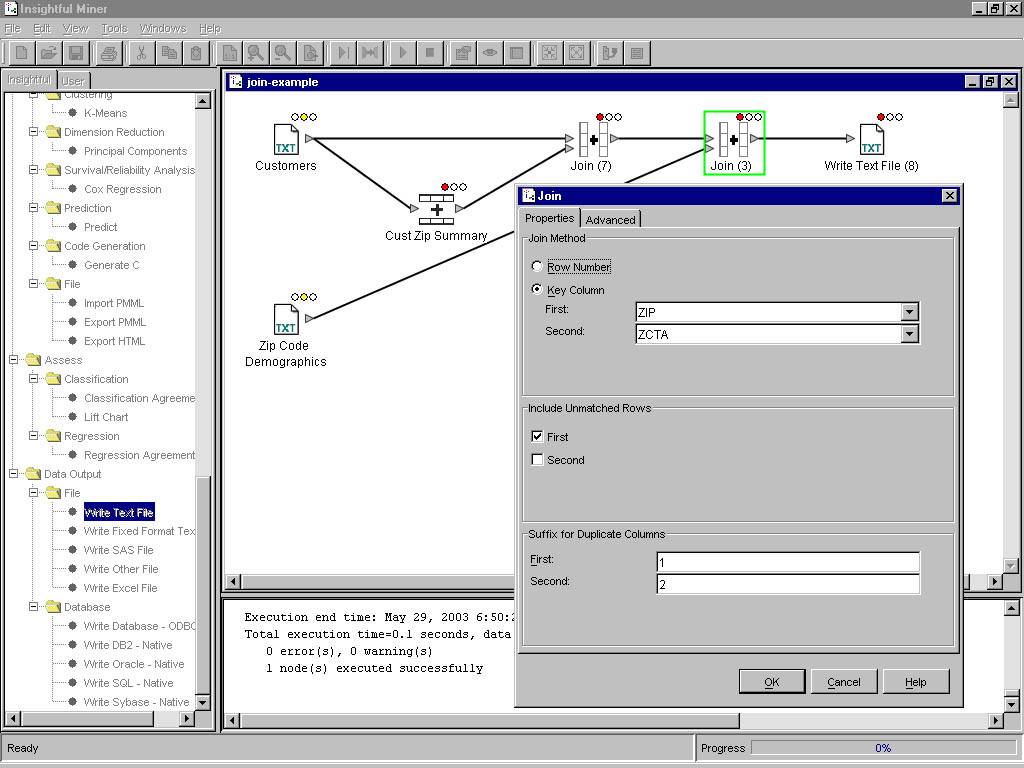This screenshot has width=1024, height=768.
Task: Click the message pane toolbar icon
Action: coord(637,53)
